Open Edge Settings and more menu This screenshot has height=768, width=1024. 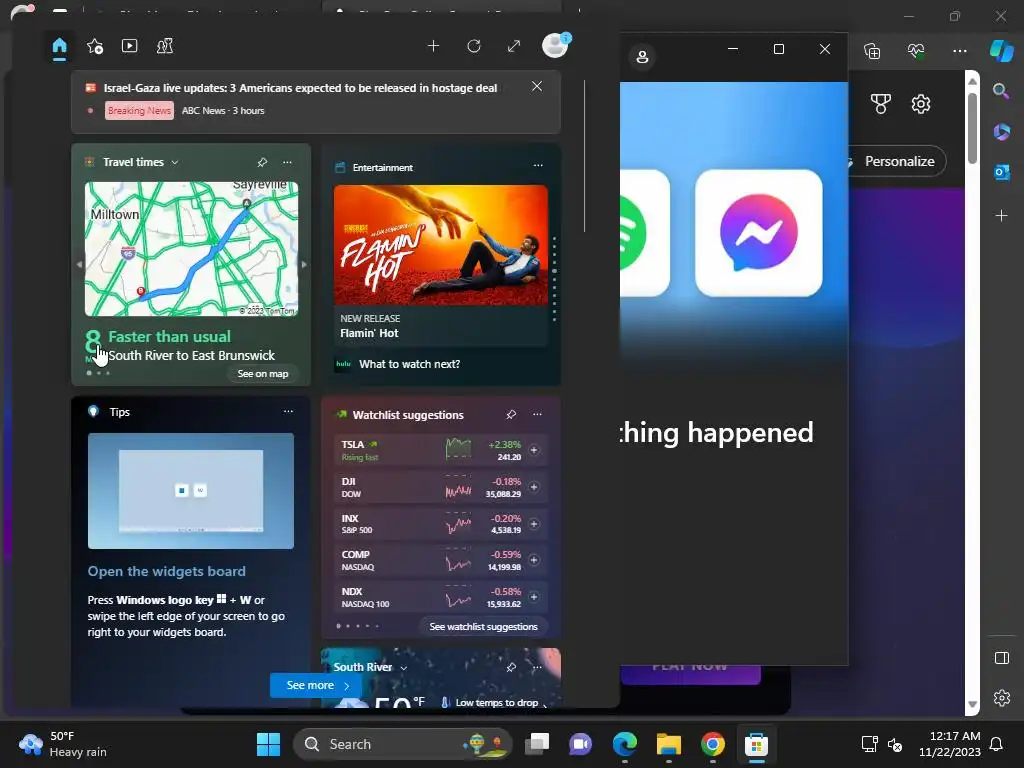click(959, 51)
